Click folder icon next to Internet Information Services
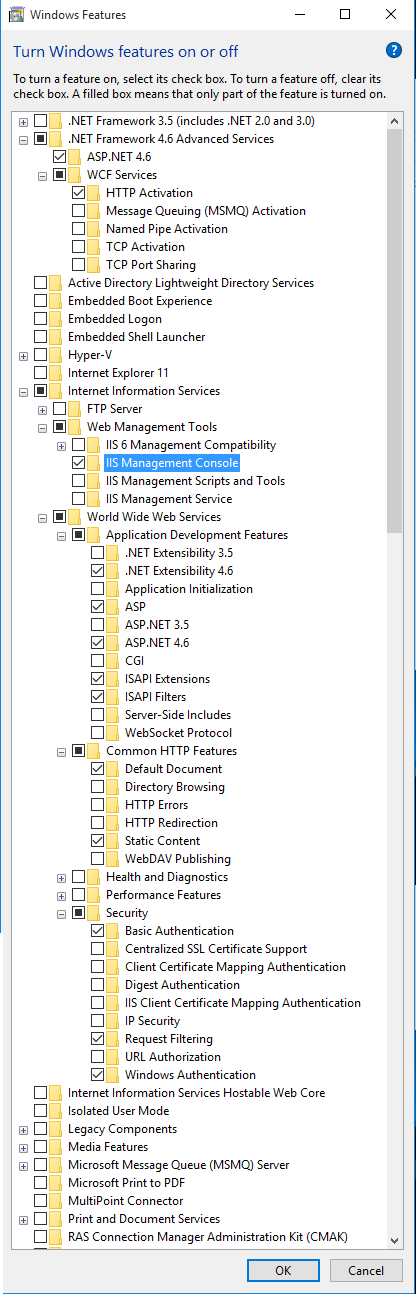 [x=56, y=391]
